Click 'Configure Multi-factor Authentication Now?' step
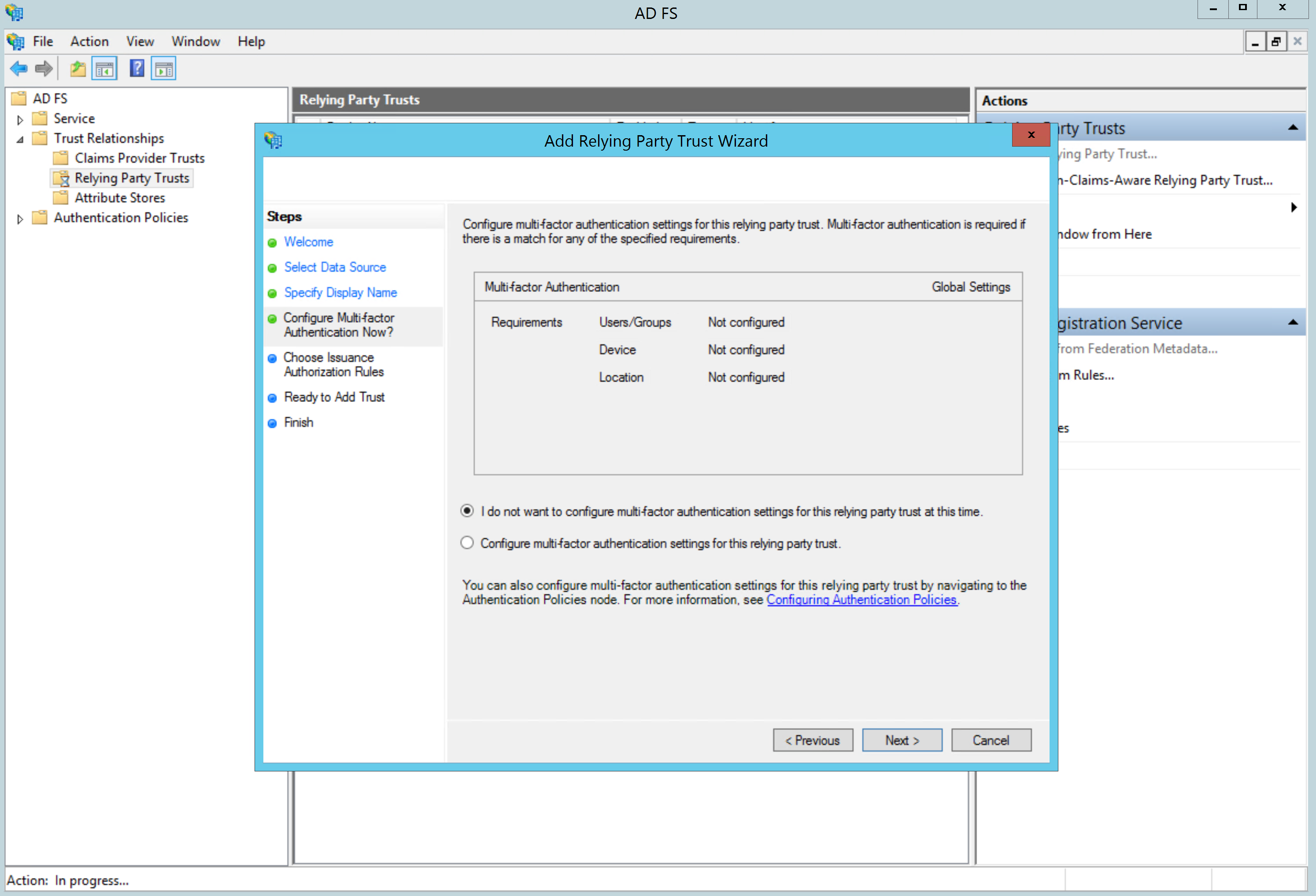Image resolution: width=1316 pixels, height=896 pixels. tap(339, 325)
